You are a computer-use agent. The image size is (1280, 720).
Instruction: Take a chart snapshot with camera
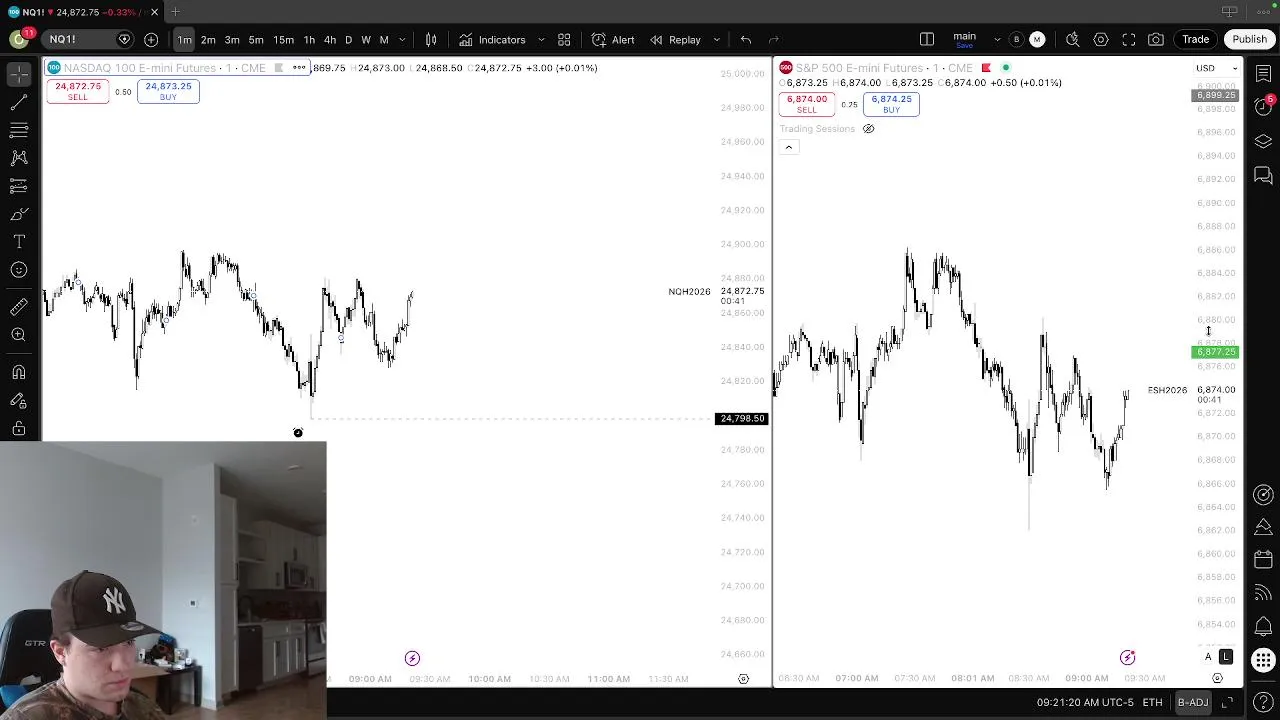(x=1156, y=40)
